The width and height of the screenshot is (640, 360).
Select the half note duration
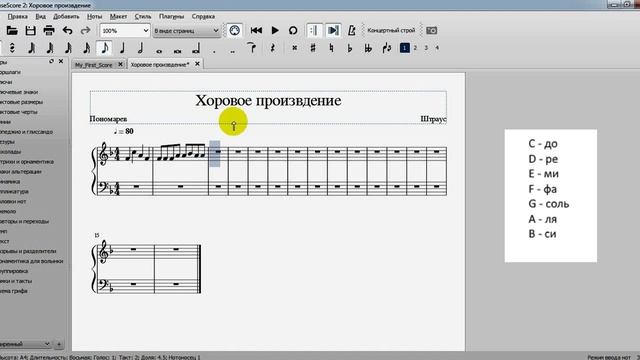coord(140,48)
